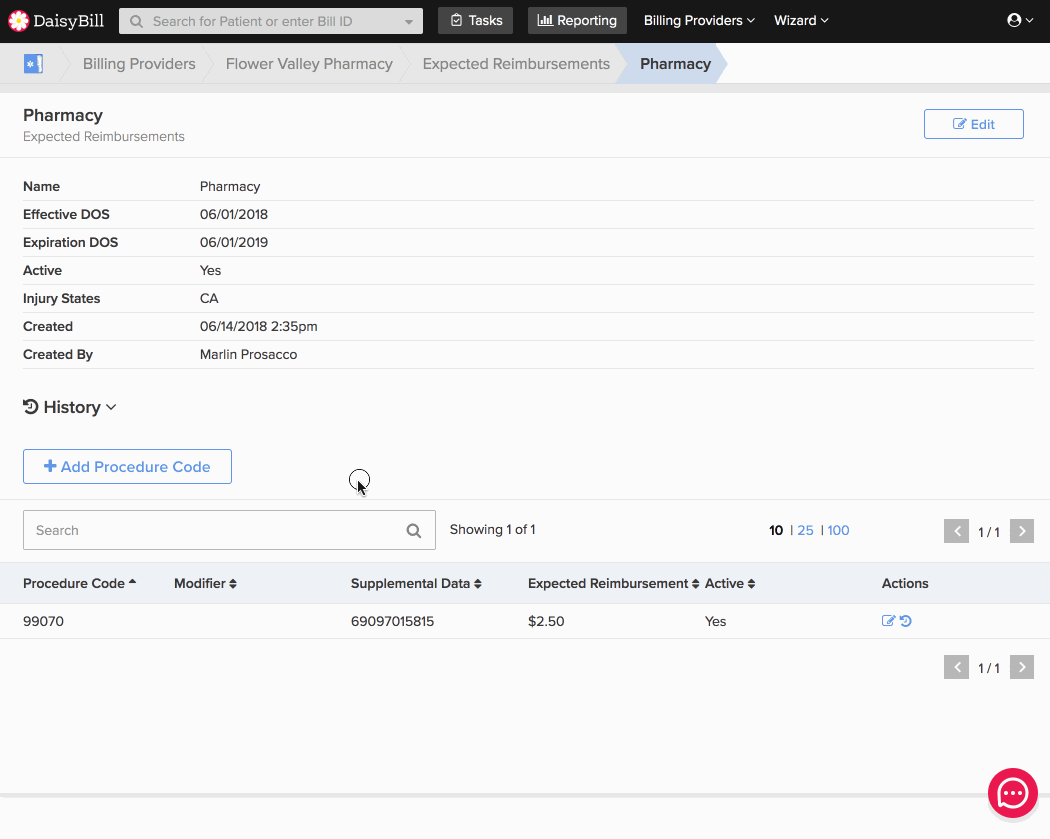1050x839 pixels.
Task: Navigate to Billing Providers breadcrumb
Action: pyautogui.click(x=139, y=64)
